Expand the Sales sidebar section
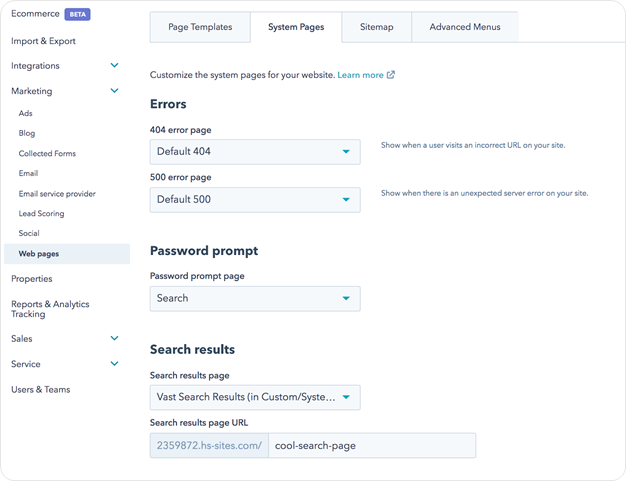The height and width of the screenshot is (481, 626). [114, 339]
